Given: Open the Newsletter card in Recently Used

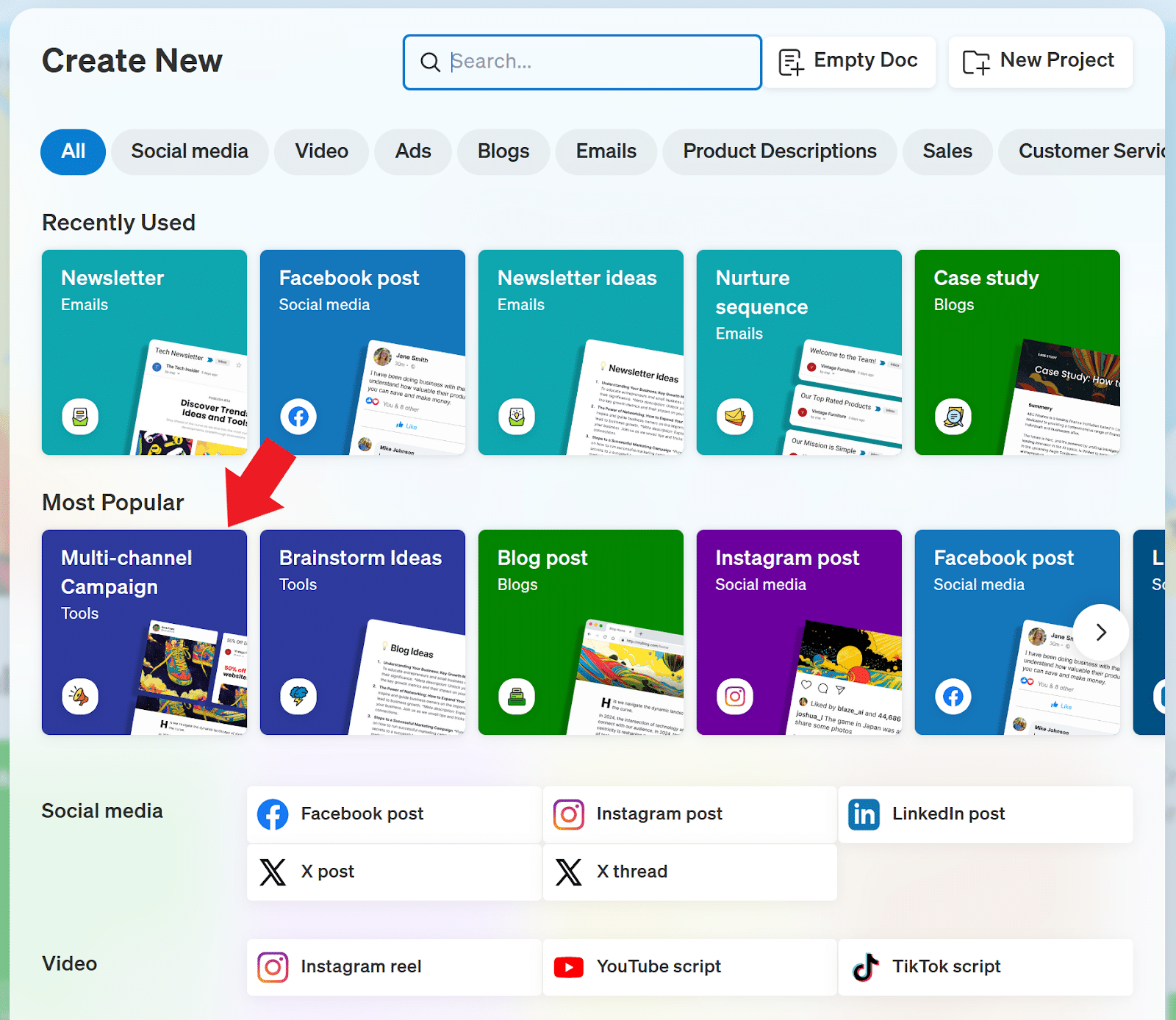Looking at the screenshot, I should pyautogui.click(x=144, y=352).
